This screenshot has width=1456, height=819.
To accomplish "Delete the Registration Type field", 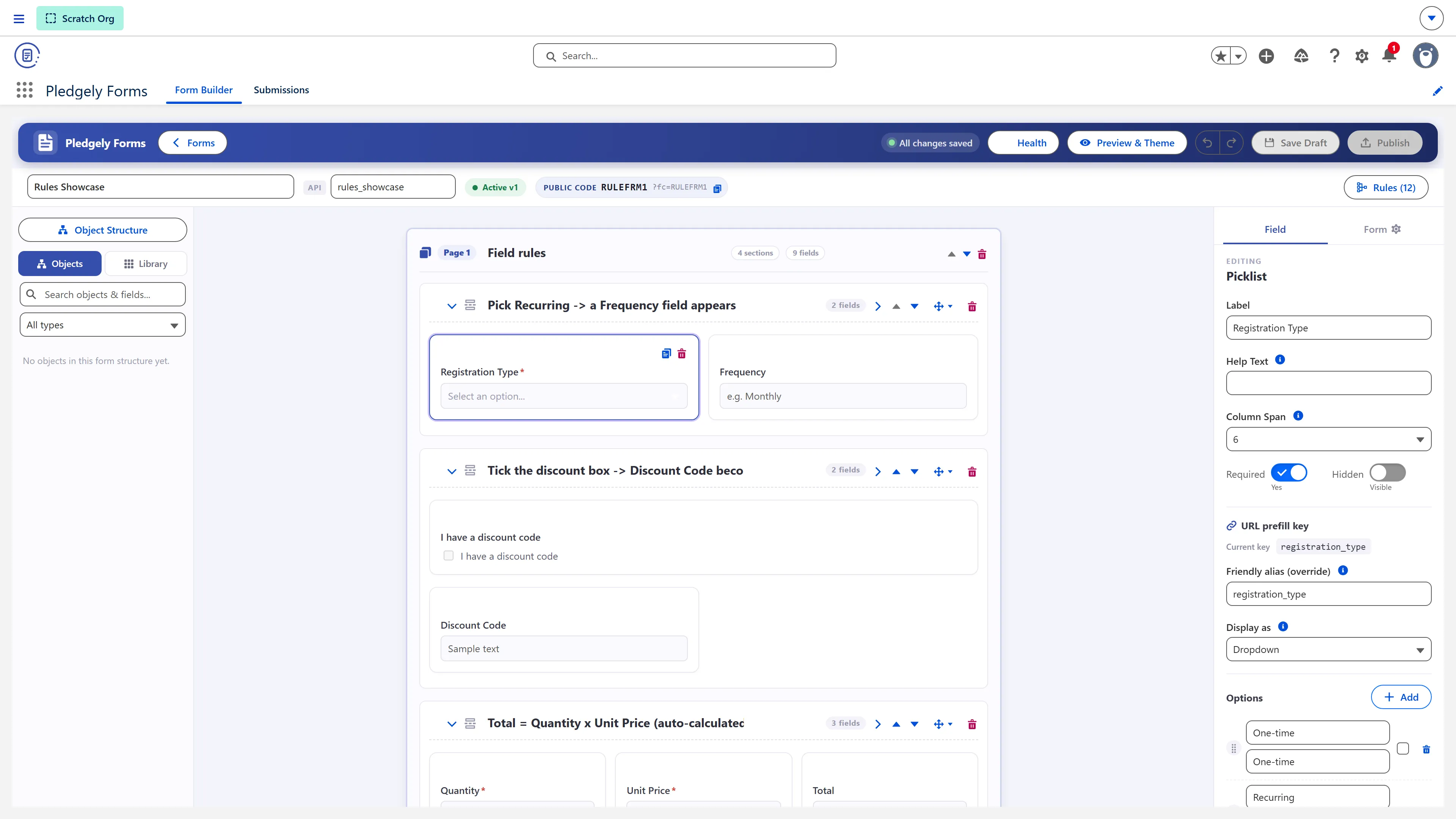I will [x=682, y=354].
